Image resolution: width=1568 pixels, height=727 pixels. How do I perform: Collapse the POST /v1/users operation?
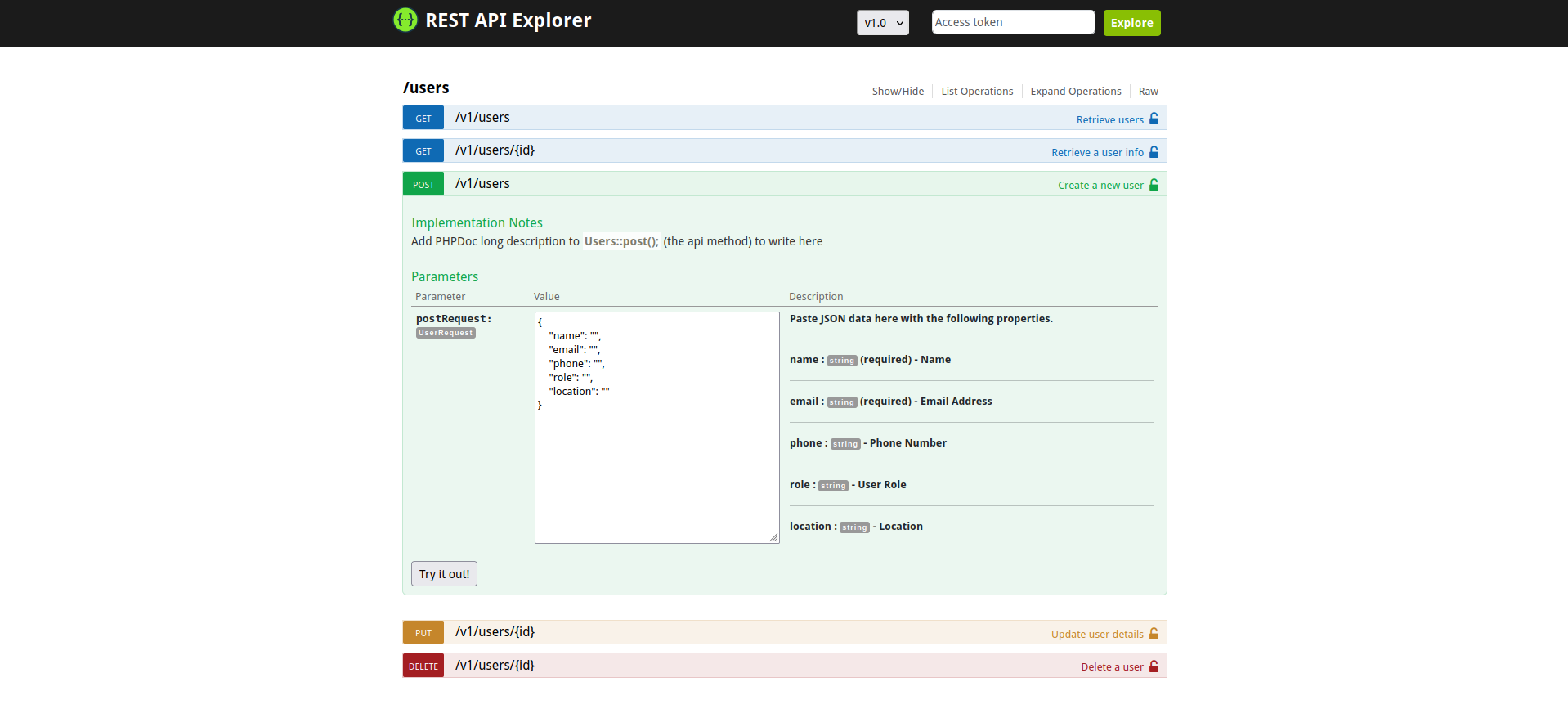point(482,184)
